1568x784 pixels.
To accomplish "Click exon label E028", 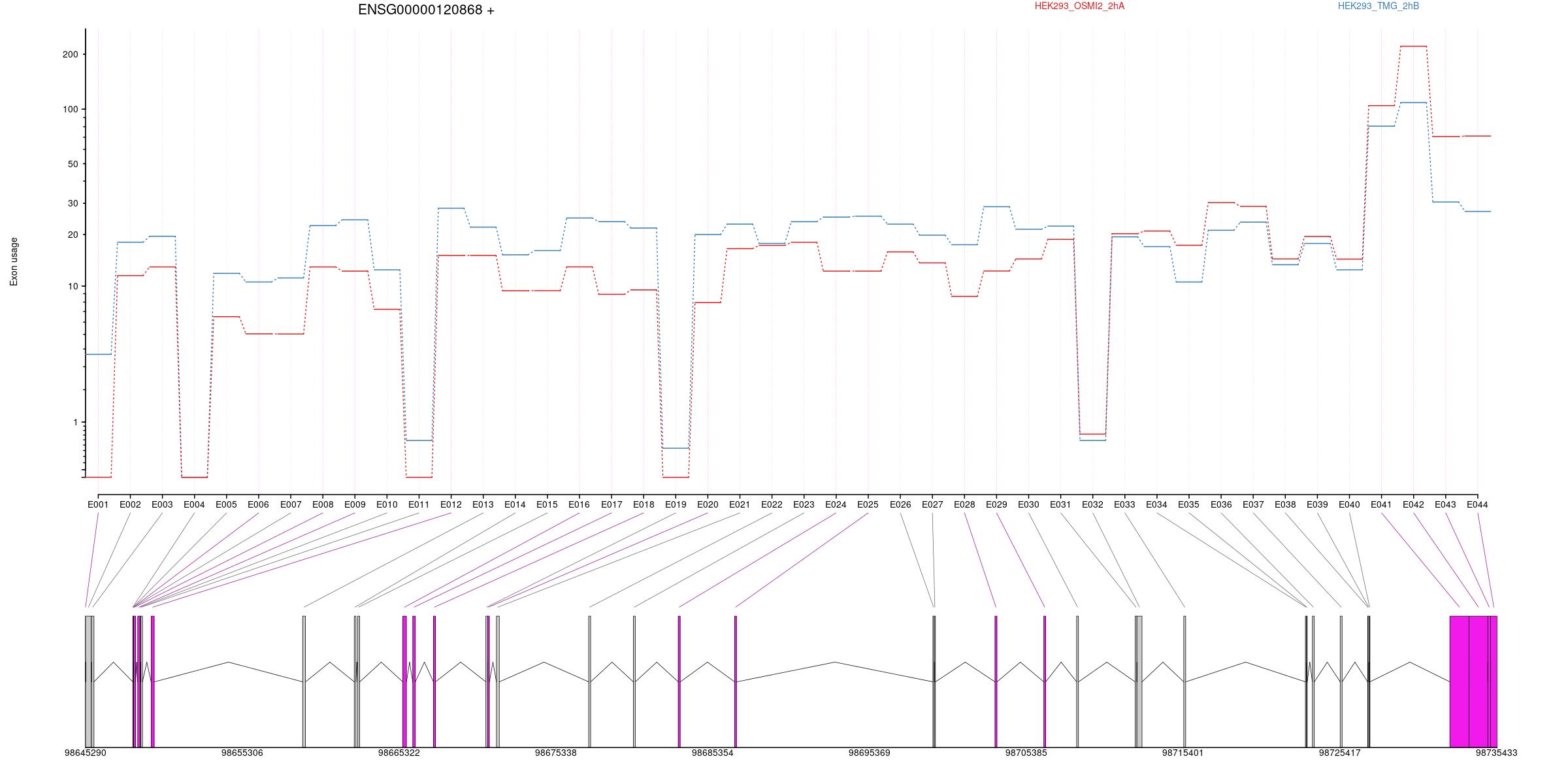I will click(x=964, y=504).
